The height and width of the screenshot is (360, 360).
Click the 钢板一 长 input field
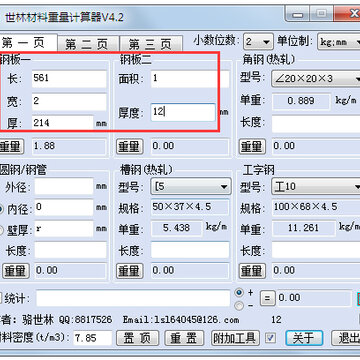point(69,79)
